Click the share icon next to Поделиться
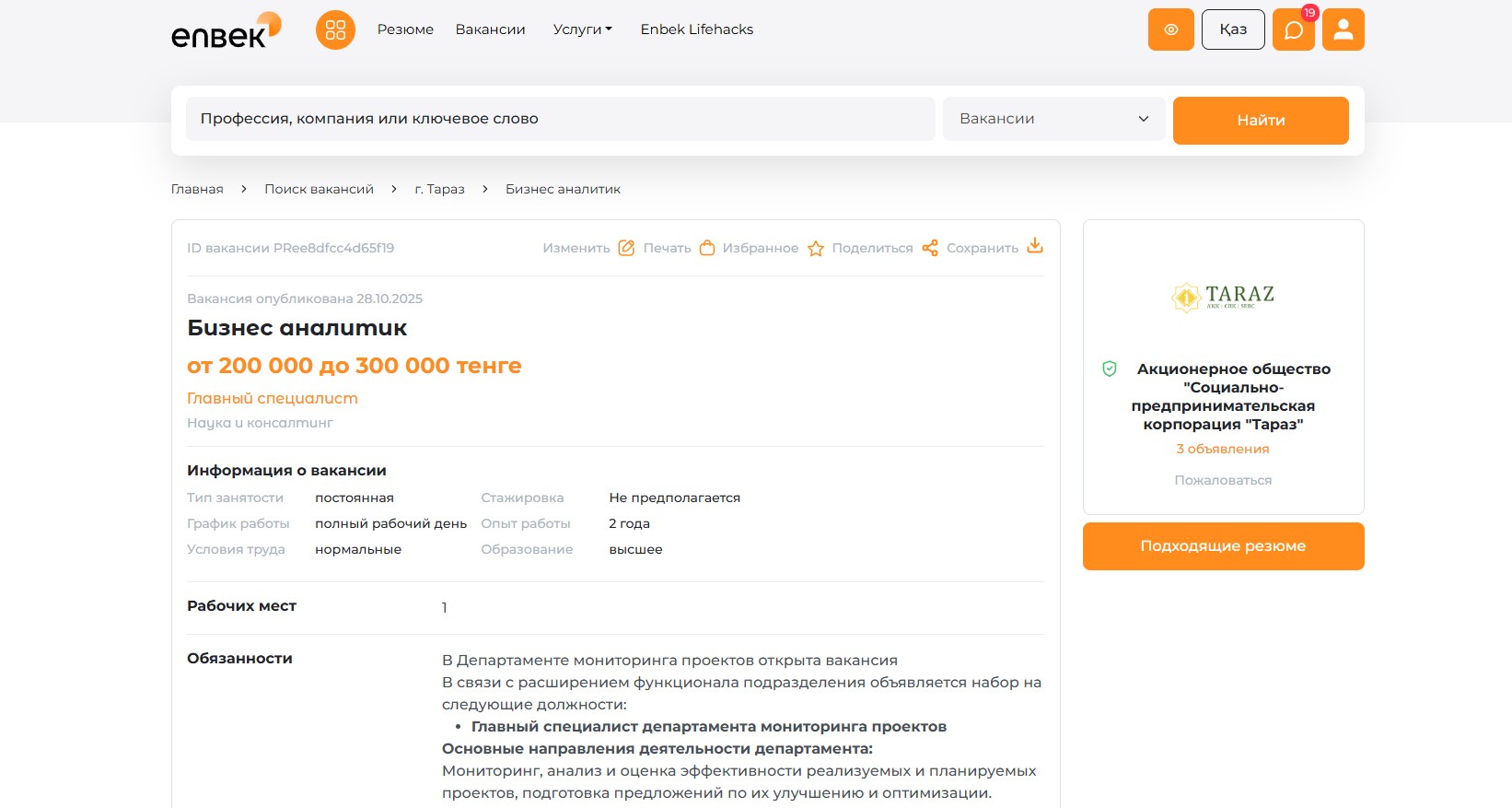Screen dimensions: 1512x808 click(x=930, y=248)
